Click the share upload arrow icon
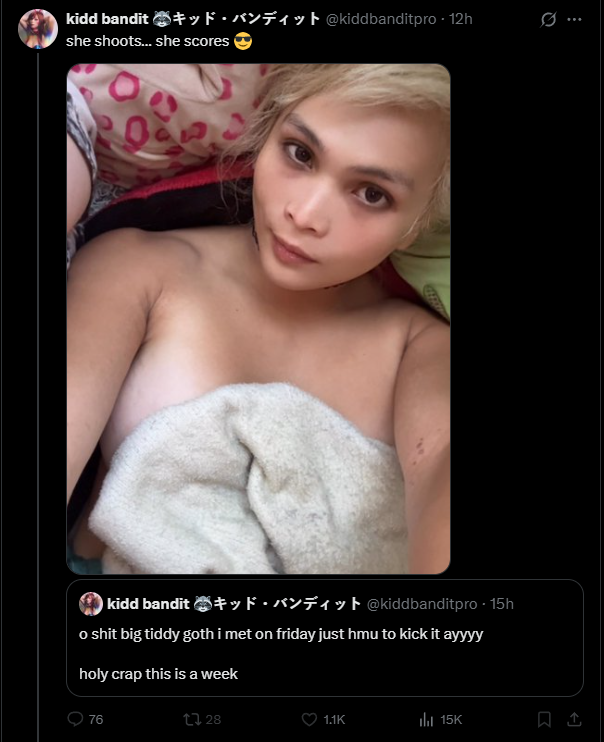This screenshot has width=604, height=742. (574, 720)
